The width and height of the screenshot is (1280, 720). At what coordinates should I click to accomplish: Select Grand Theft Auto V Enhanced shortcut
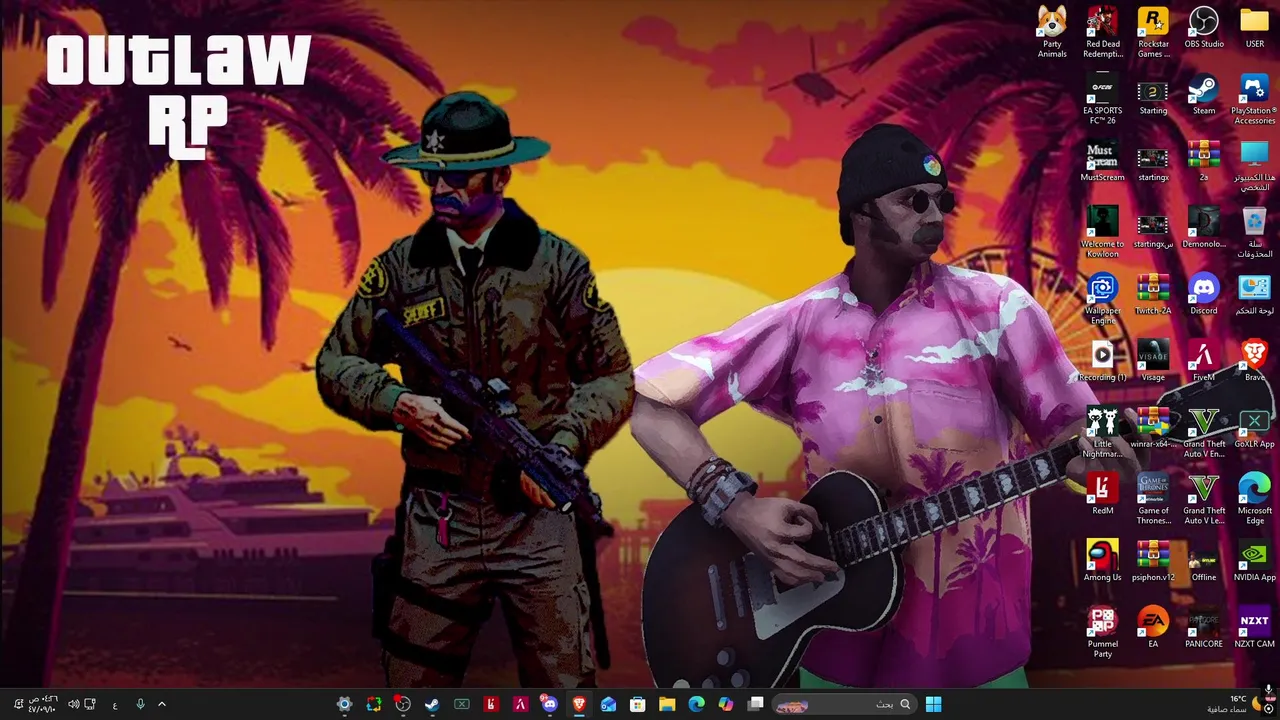click(1204, 433)
